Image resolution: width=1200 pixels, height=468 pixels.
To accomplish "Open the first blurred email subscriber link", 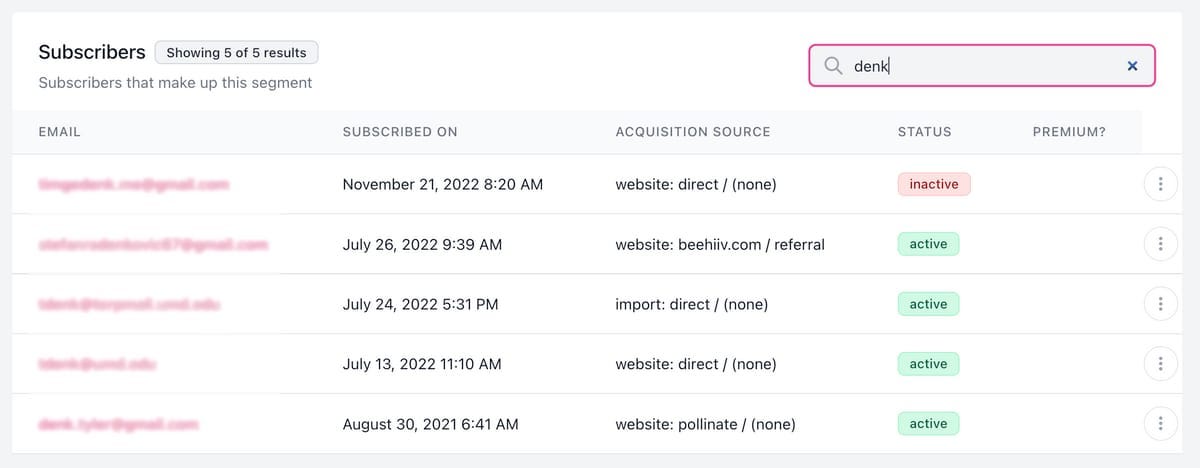I will tap(134, 185).
